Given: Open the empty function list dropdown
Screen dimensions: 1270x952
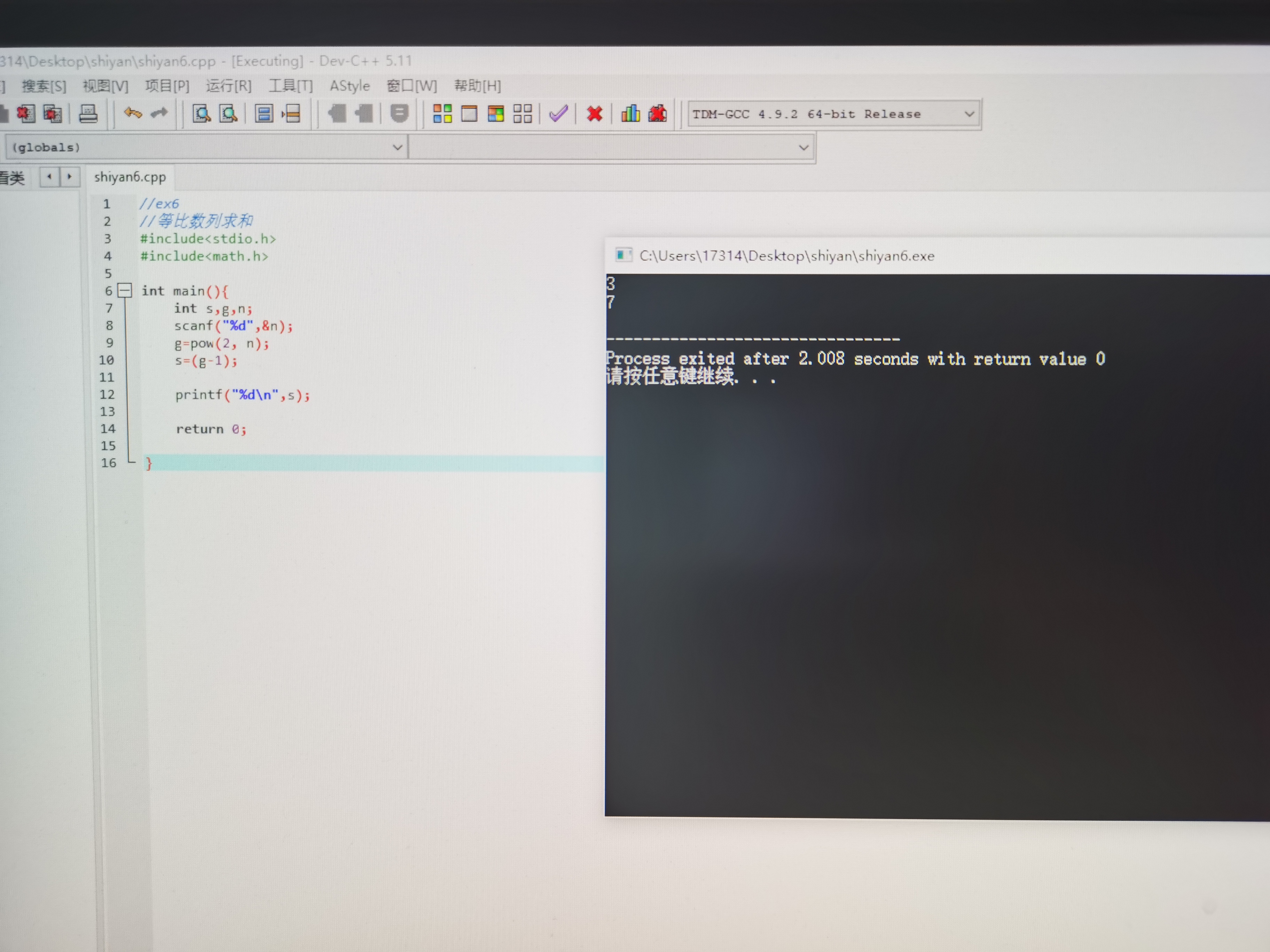Looking at the screenshot, I should pyautogui.click(x=803, y=148).
